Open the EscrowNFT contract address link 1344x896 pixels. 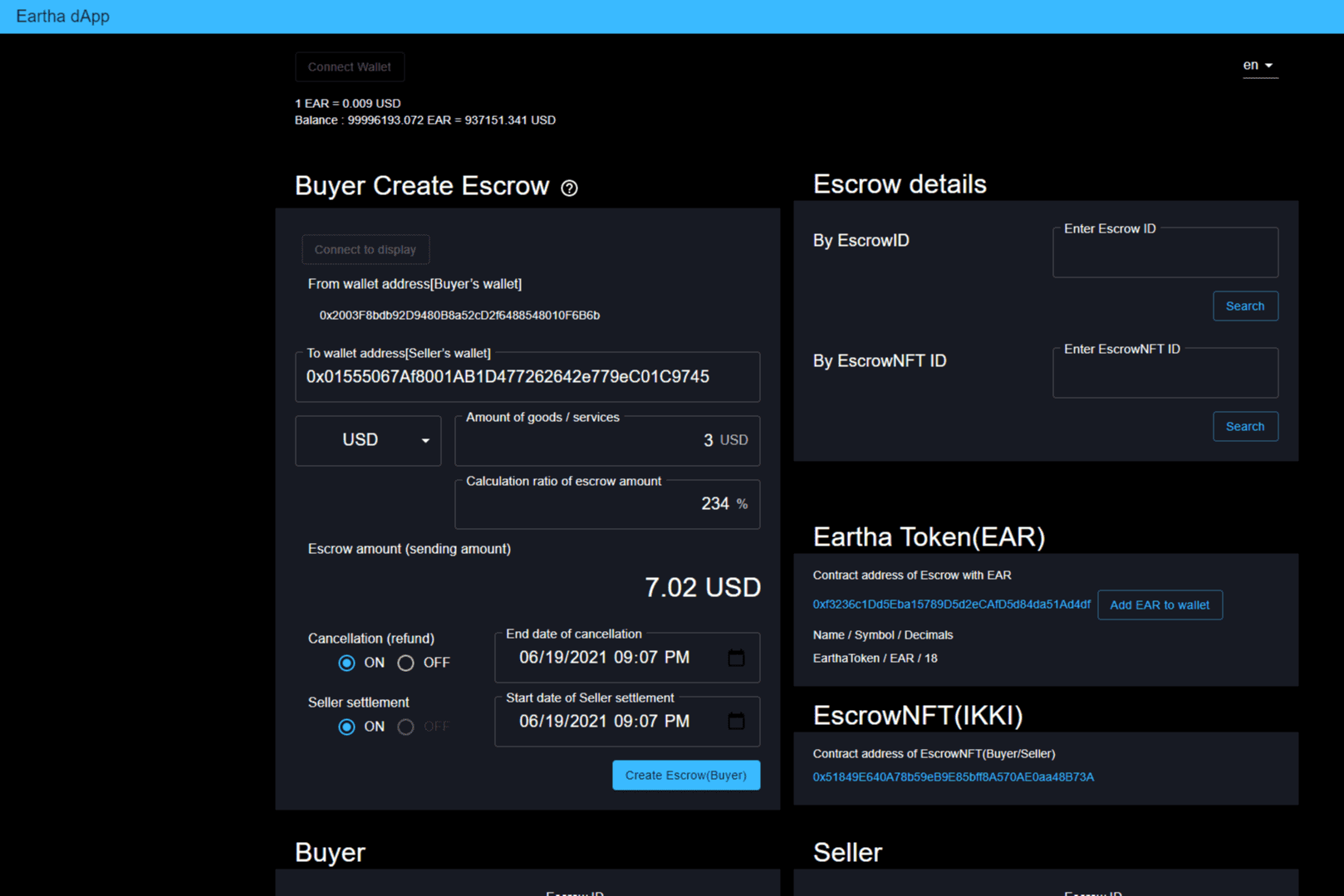coord(953,777)
